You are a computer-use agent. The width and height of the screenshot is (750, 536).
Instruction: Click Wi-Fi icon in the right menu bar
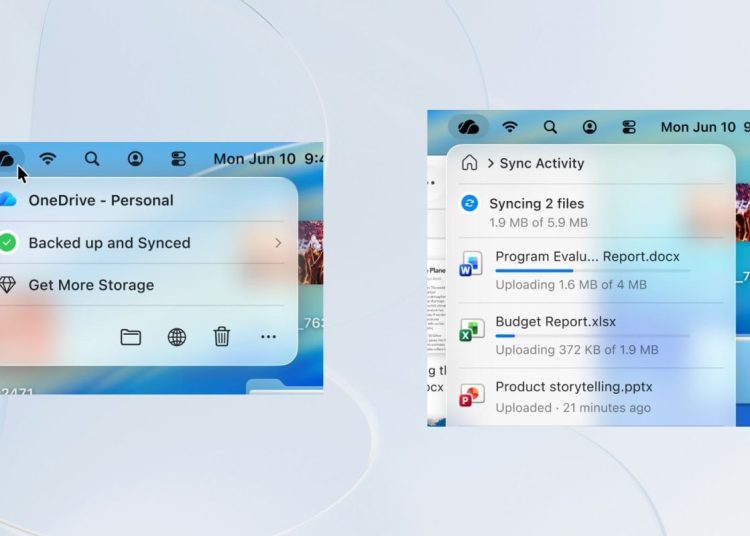510,127
